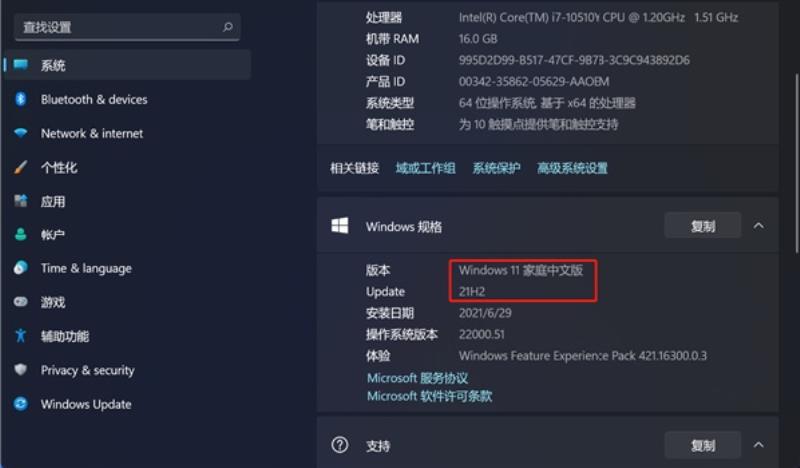Click the Privacy & security shield icon
The height and width of the screenshot is (468, 800).
pyautogui.click(x=20, y=370)
